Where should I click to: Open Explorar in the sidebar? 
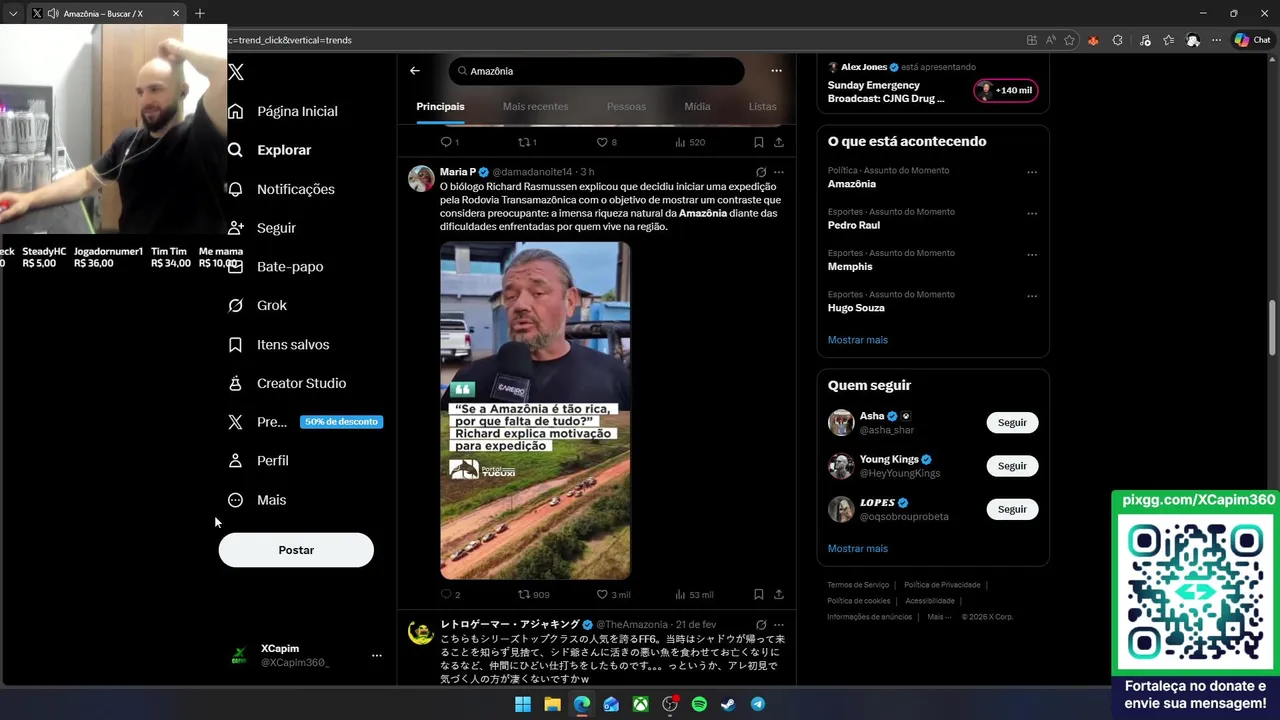coord(270,150)
